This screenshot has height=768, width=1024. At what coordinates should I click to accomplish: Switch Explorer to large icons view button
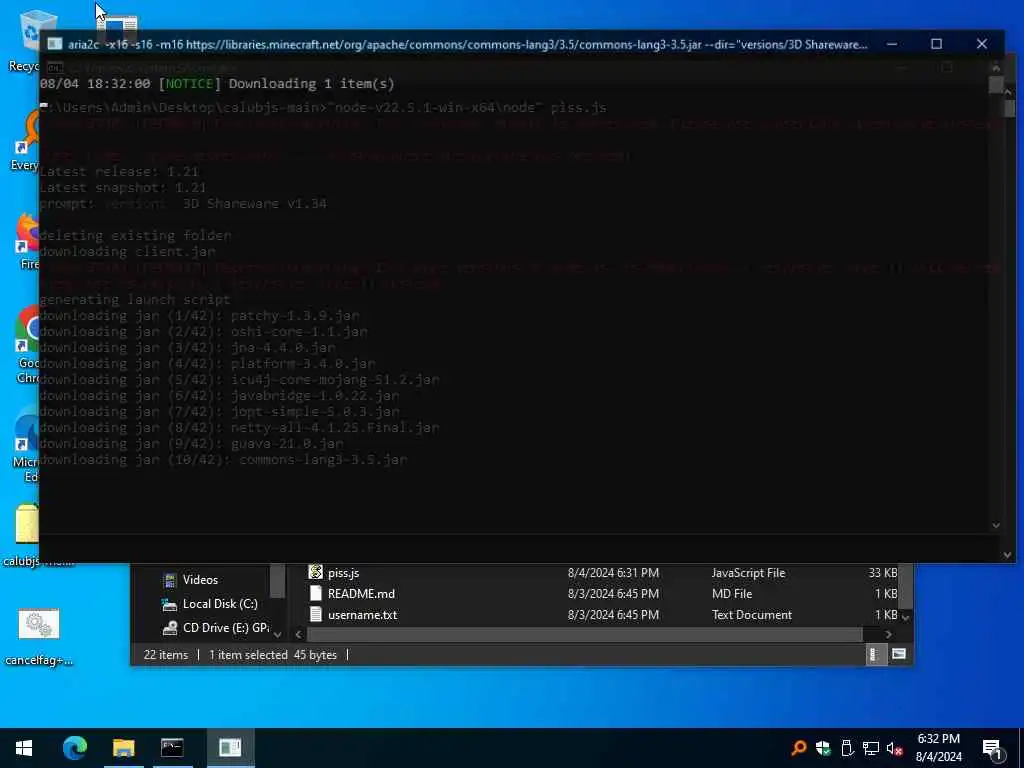(899, 654)
